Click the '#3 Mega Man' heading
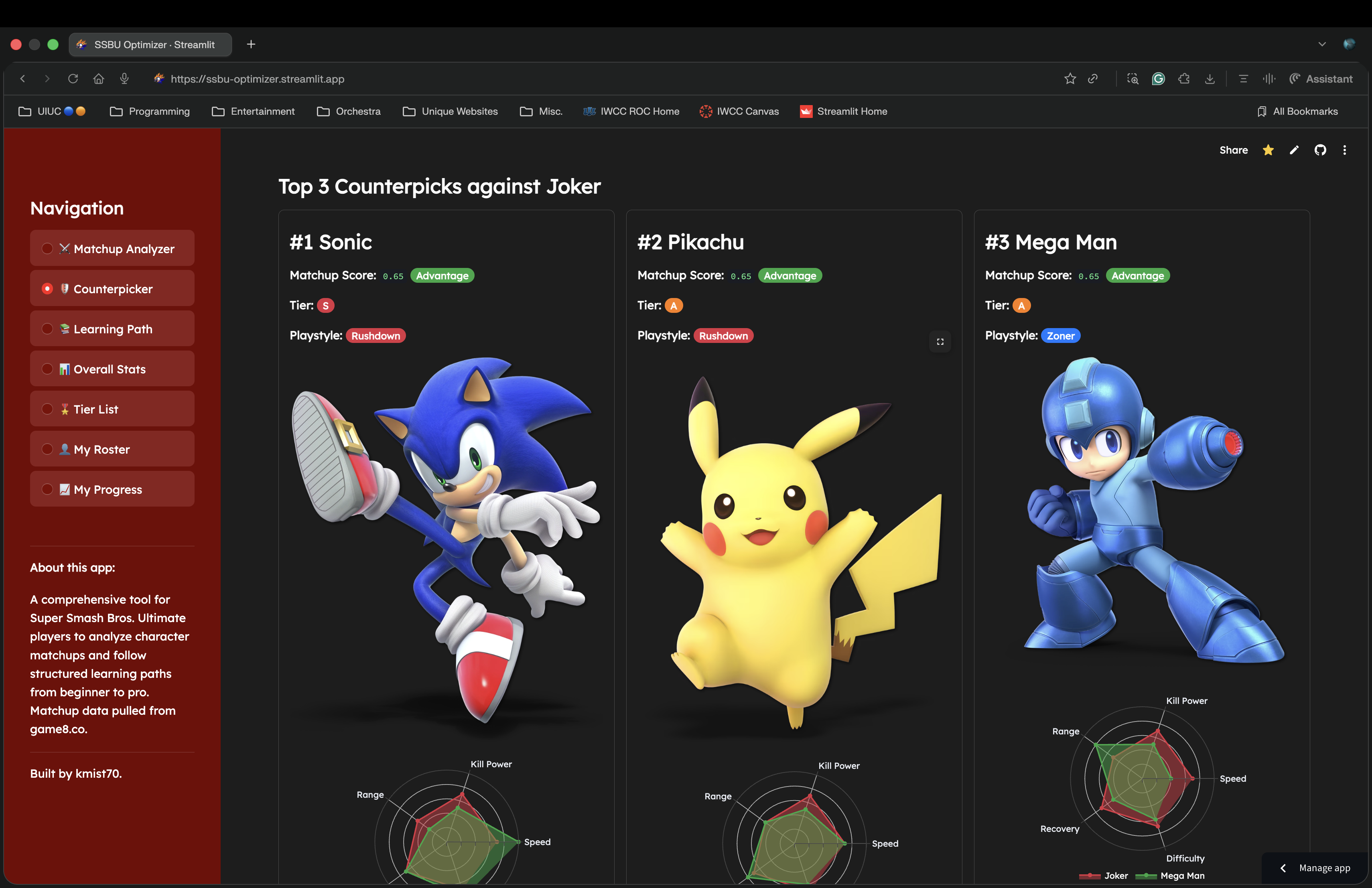This screenshot has width=1372, height=888. [1050, 242]
